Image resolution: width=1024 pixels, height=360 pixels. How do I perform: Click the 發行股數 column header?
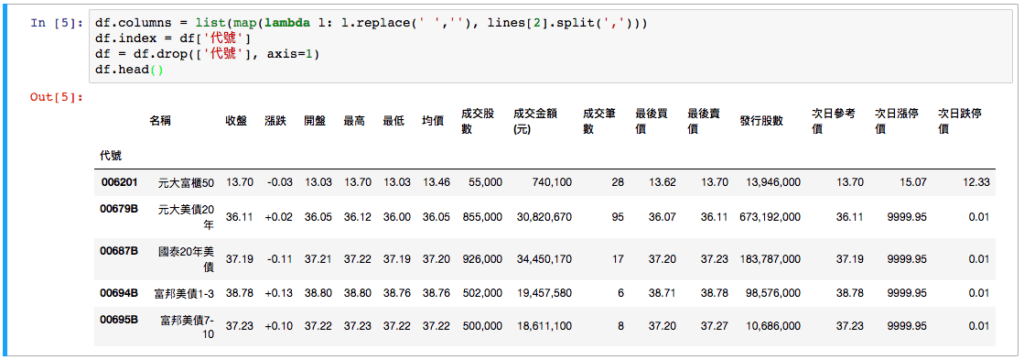coord(761,121)
